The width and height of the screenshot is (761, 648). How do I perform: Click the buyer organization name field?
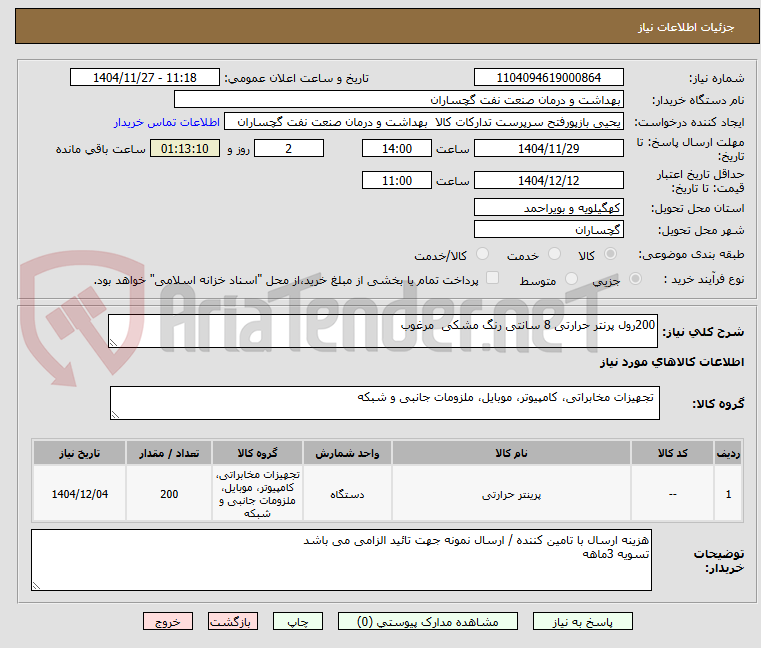[398, 100]
